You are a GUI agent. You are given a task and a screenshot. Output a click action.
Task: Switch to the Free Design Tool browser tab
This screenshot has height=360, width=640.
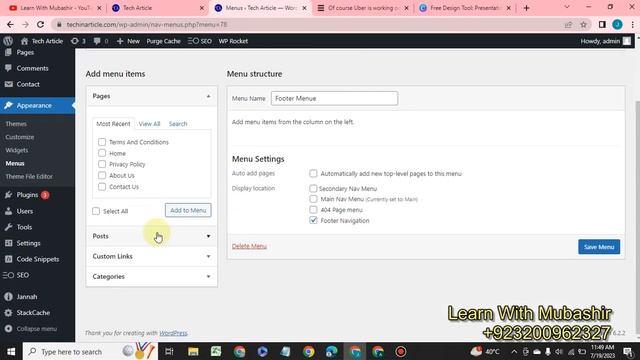464,8
